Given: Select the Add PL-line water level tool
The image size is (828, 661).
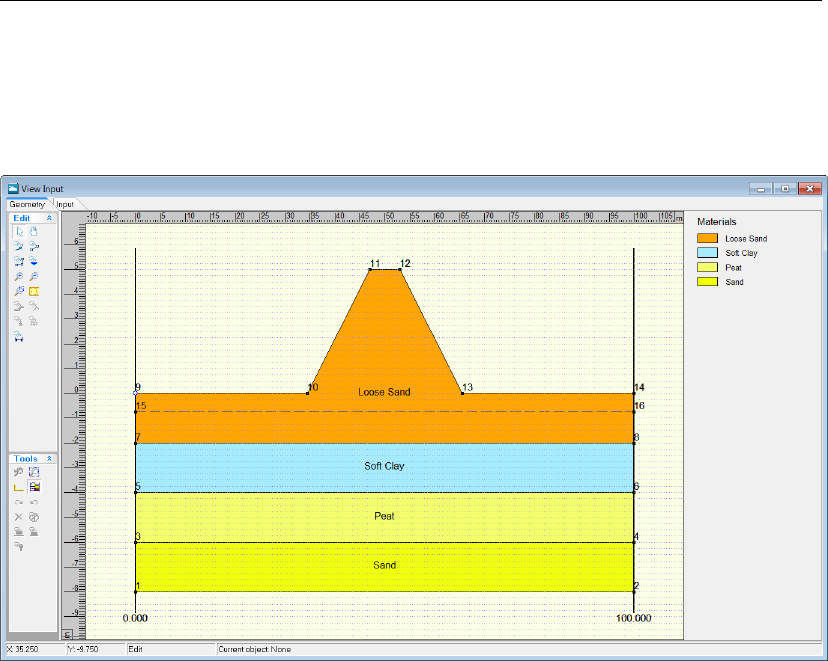Looking at the screenshot, I should [x=34, y=261].
